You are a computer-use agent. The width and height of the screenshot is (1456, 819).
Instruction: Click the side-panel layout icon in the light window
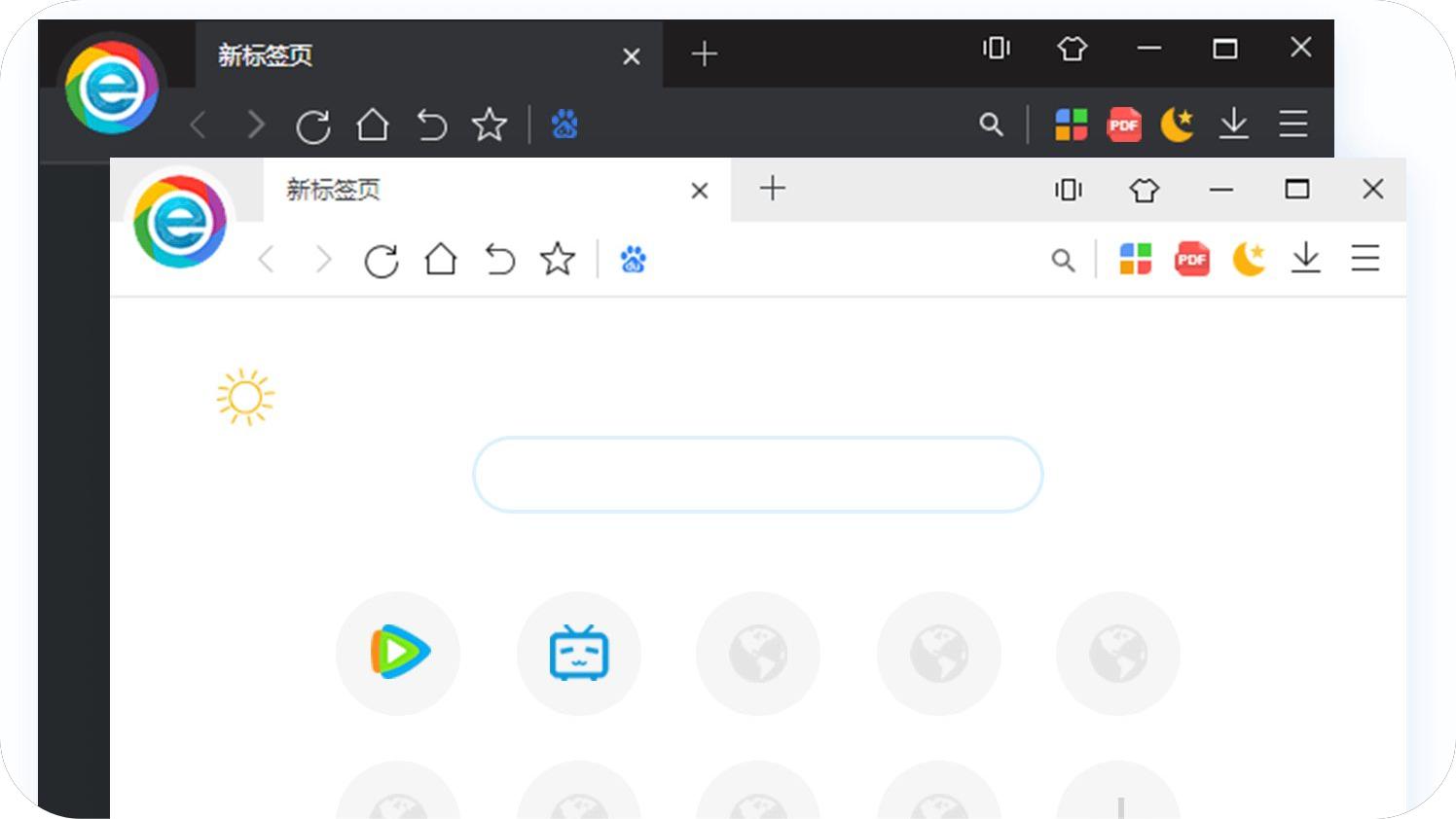coord(1069,190)
